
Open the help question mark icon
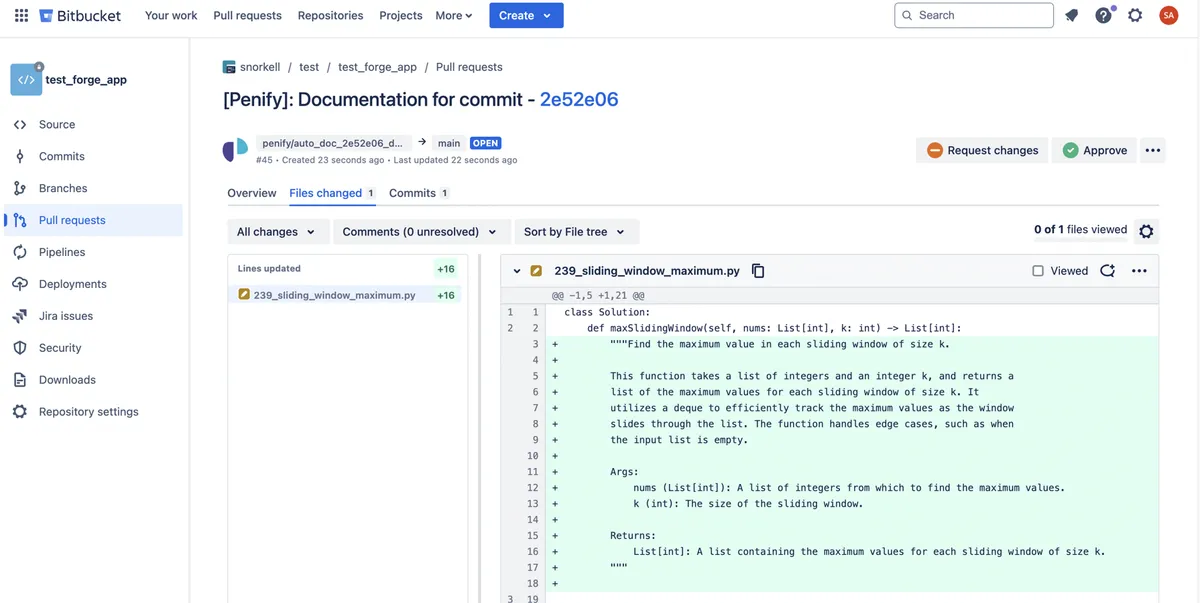tap(1103, 16)
